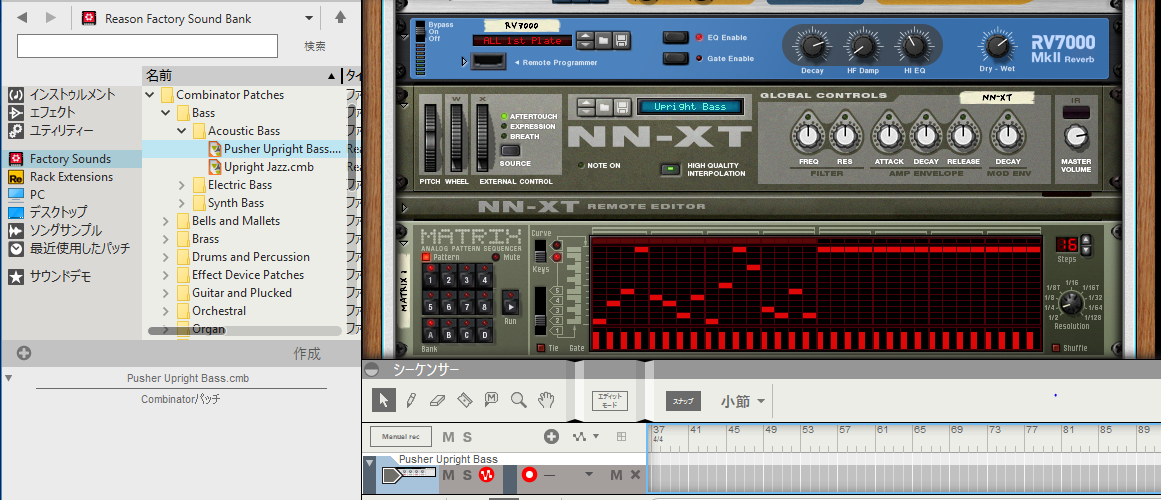Click the Pusher Upright Bass Combinator device icon
This screenshot has width=1161, height=500.
[x=407, y=475]
